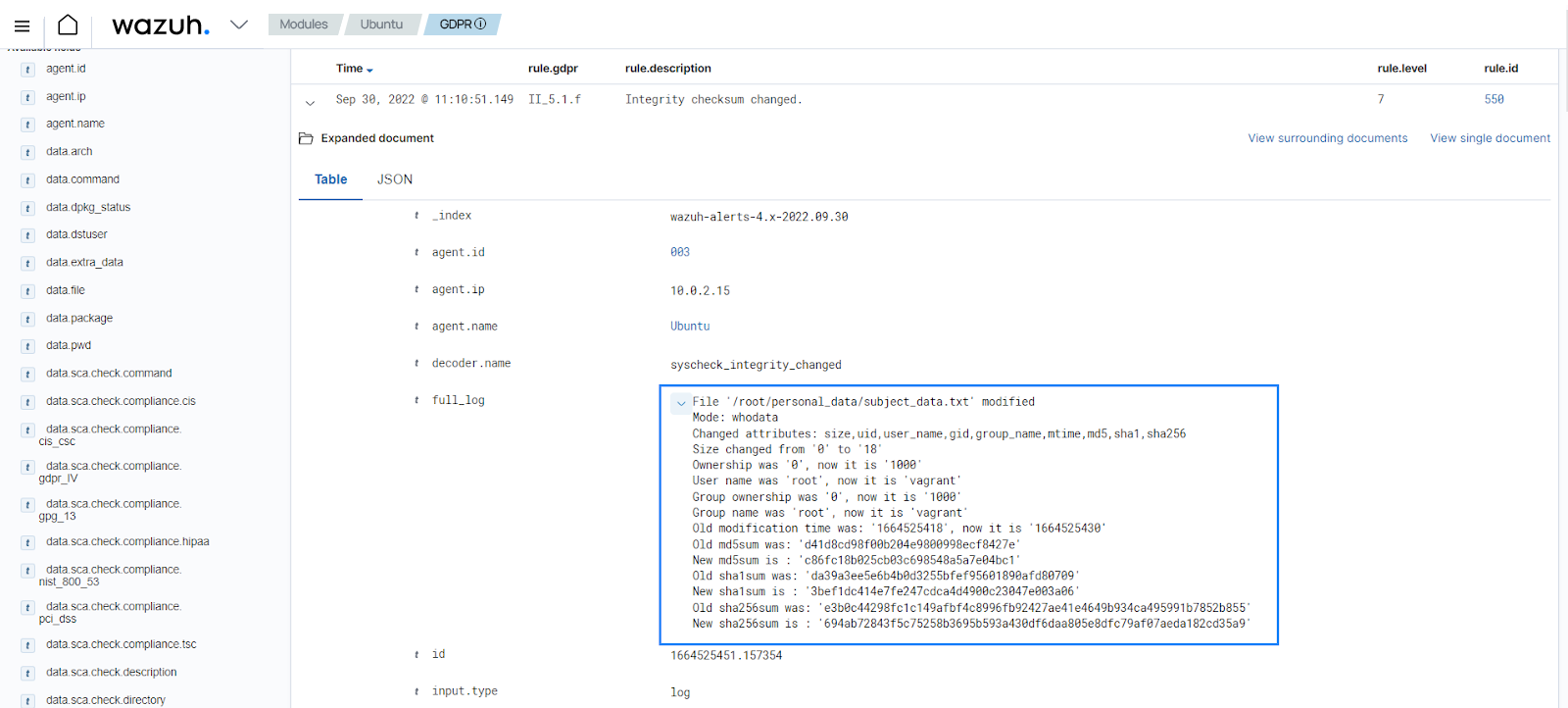
Task: Switch to the JSON tab
Action: click(x=395, y=179)
